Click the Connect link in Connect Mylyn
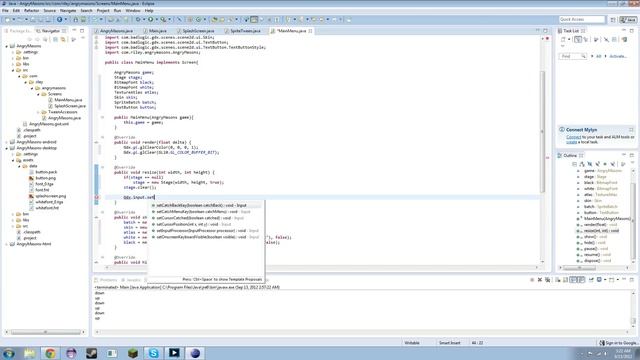Image resolution: width=640 pixels, height=360 pixels. click(x=573, y=137)
